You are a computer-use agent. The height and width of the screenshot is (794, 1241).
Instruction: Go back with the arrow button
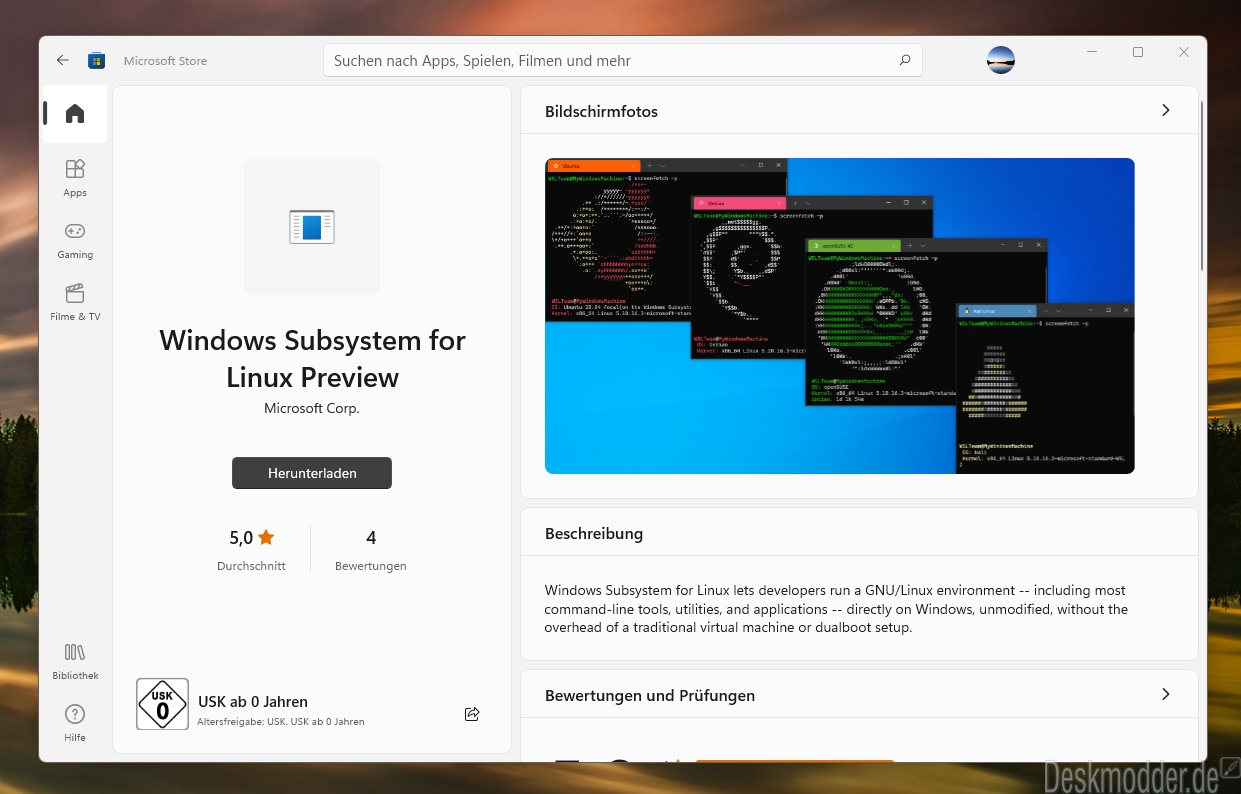[63, 60]
